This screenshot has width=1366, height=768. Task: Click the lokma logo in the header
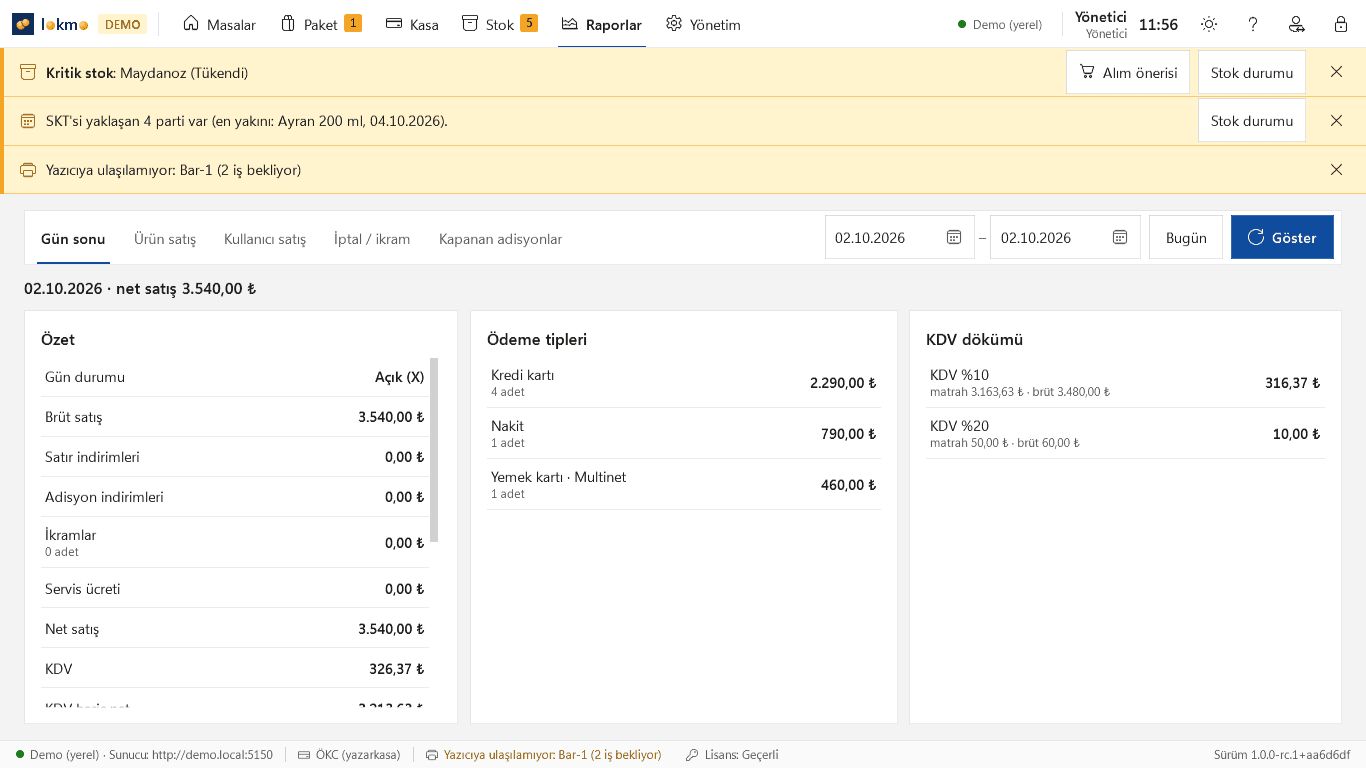52,24
